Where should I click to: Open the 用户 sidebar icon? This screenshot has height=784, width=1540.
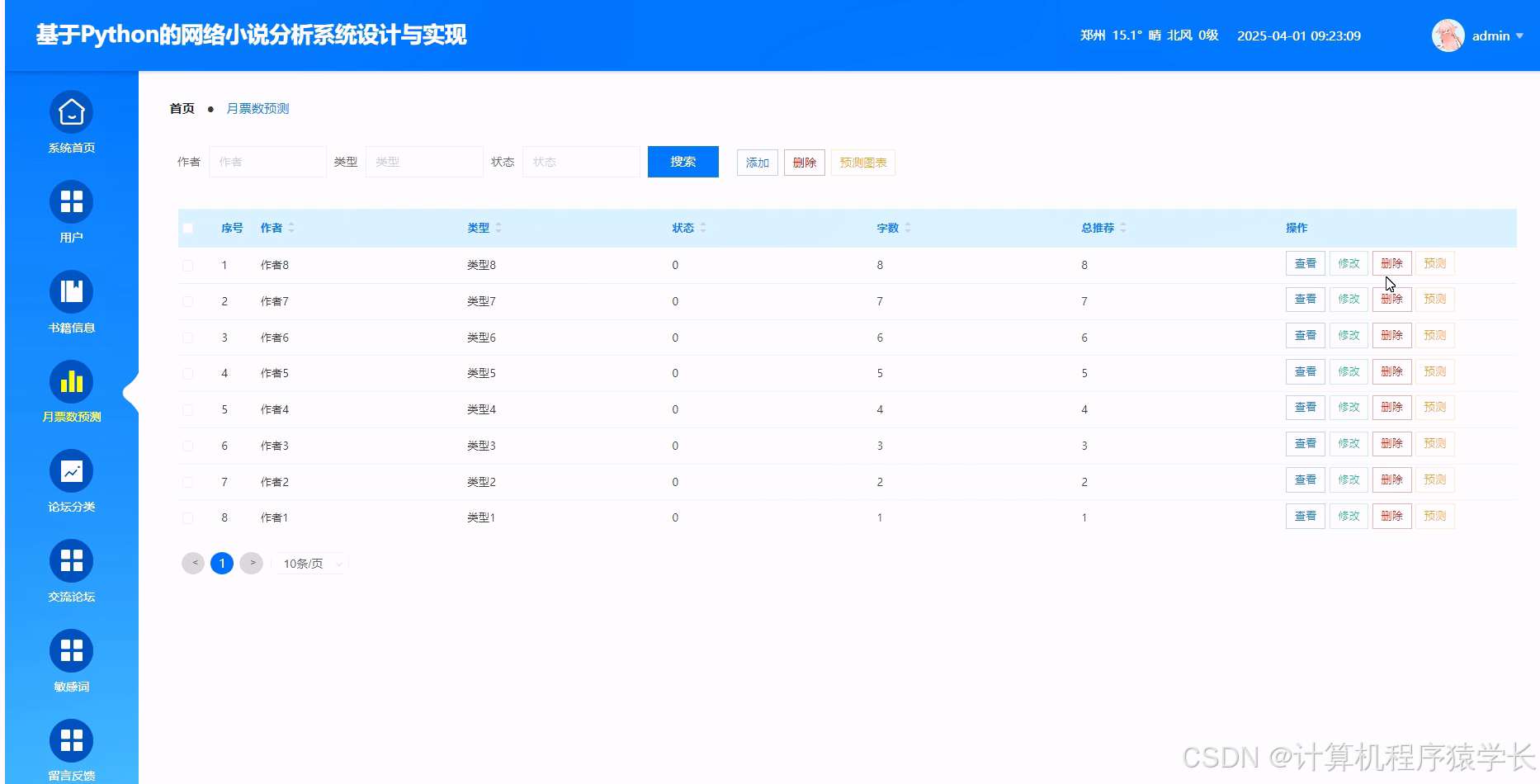(71, 201)
